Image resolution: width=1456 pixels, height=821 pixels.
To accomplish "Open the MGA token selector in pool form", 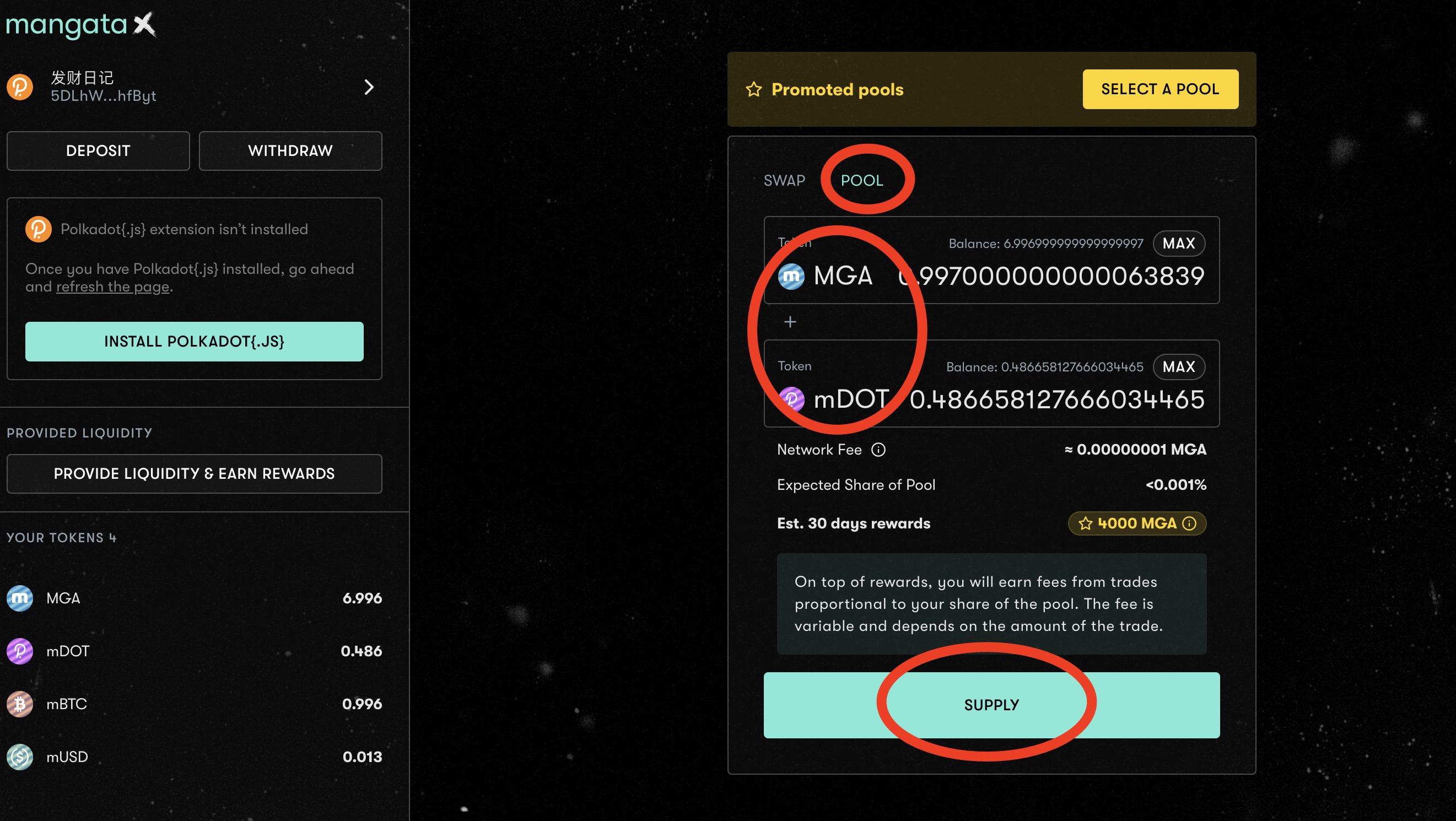I will pyautogui.click(x=826, y=276).
